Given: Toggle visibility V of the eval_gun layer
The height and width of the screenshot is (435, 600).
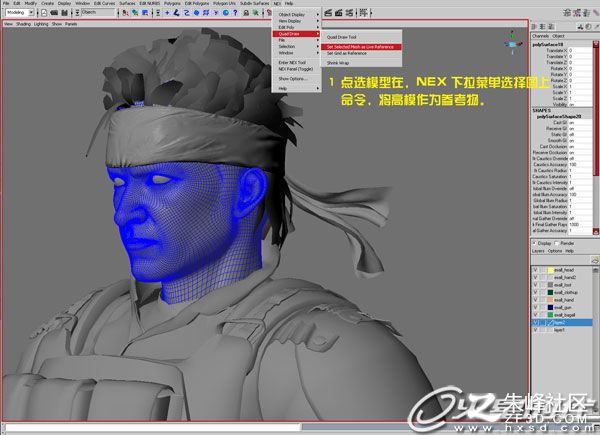Looking at the screenshot, I should [535, 307].
